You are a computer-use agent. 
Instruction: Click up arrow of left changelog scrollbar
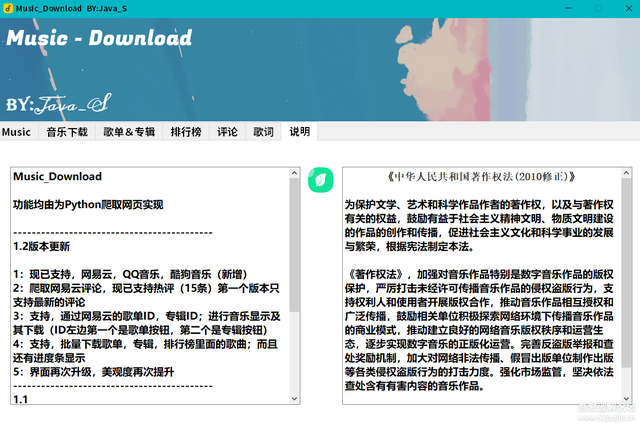(294, 173)
